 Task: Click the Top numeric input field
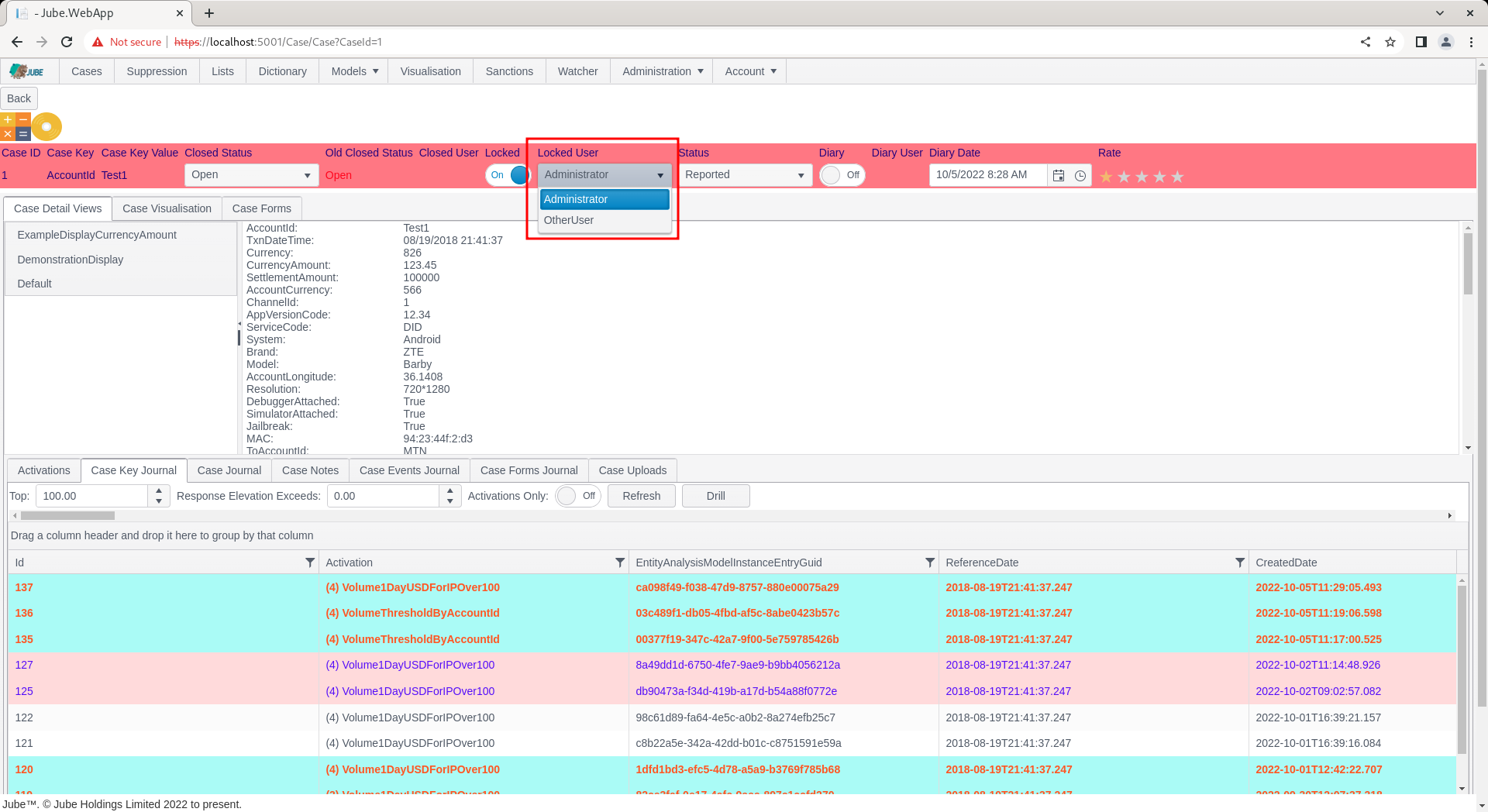[x=93, y=496]
